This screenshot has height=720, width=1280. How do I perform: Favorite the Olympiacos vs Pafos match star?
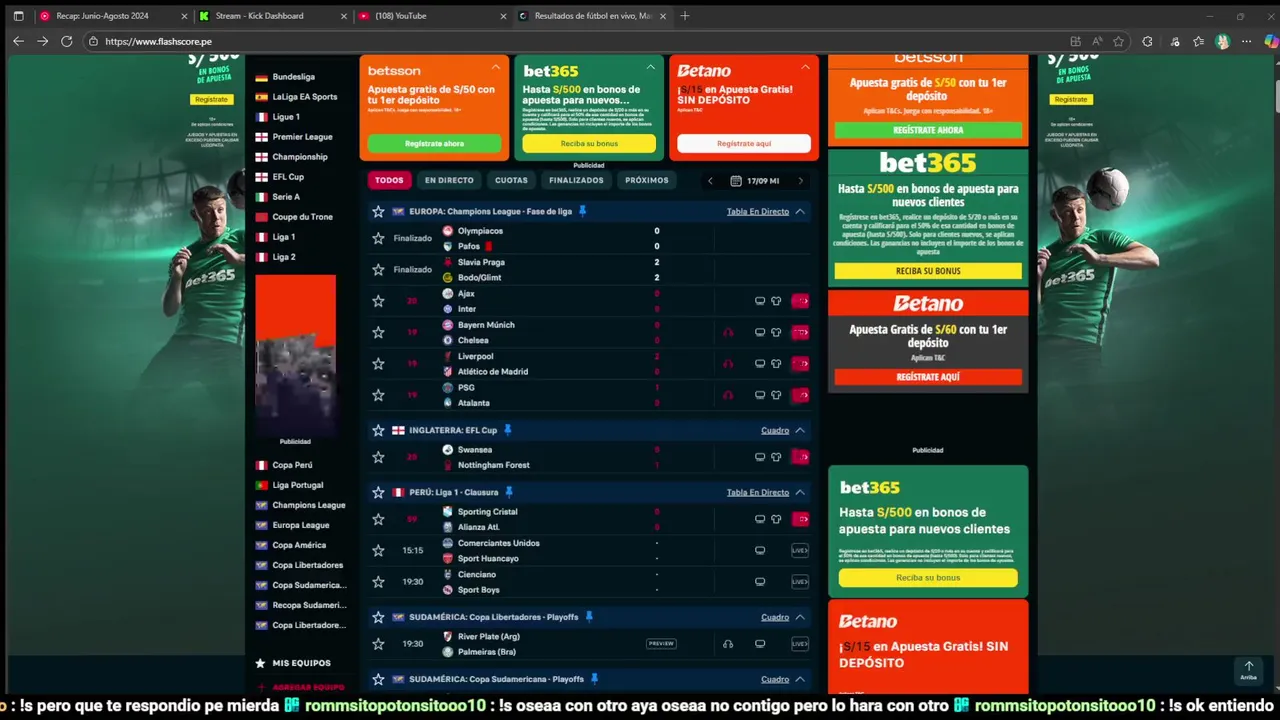(378, 238)
